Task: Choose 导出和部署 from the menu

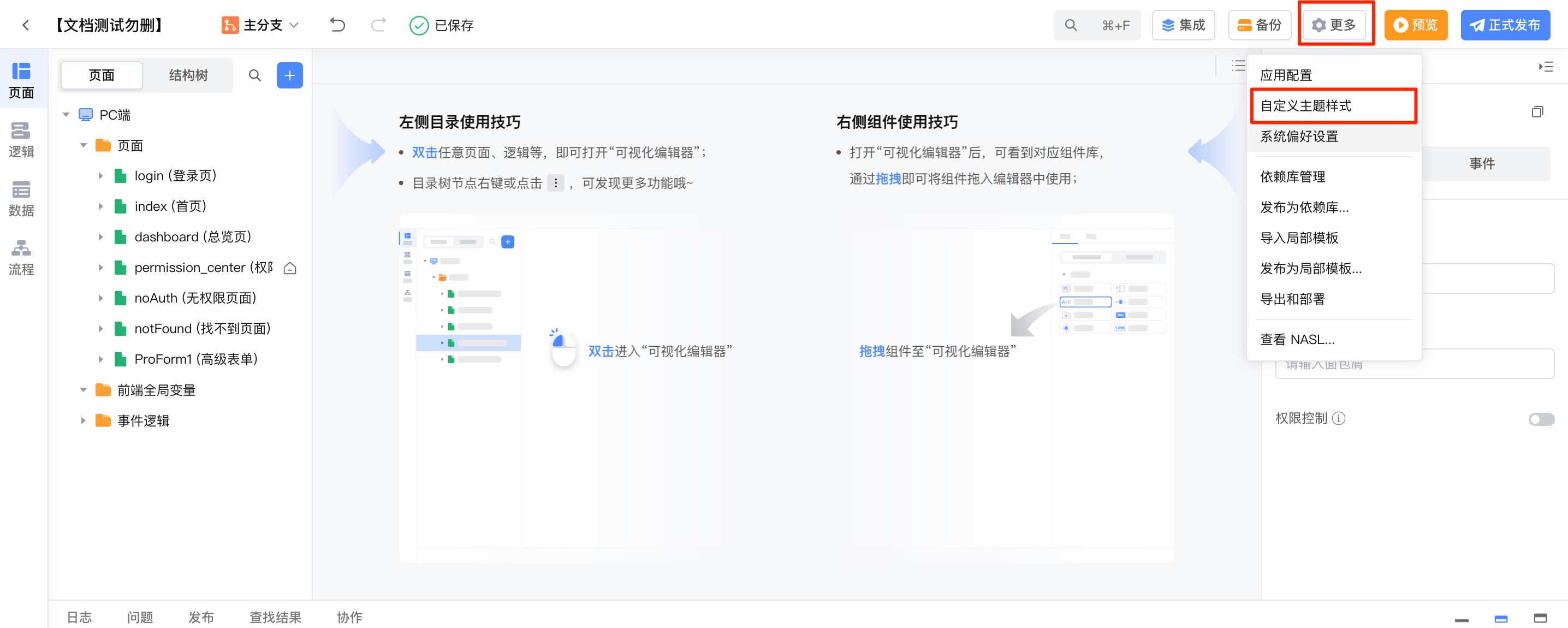Action: (x=1292, y=299)
